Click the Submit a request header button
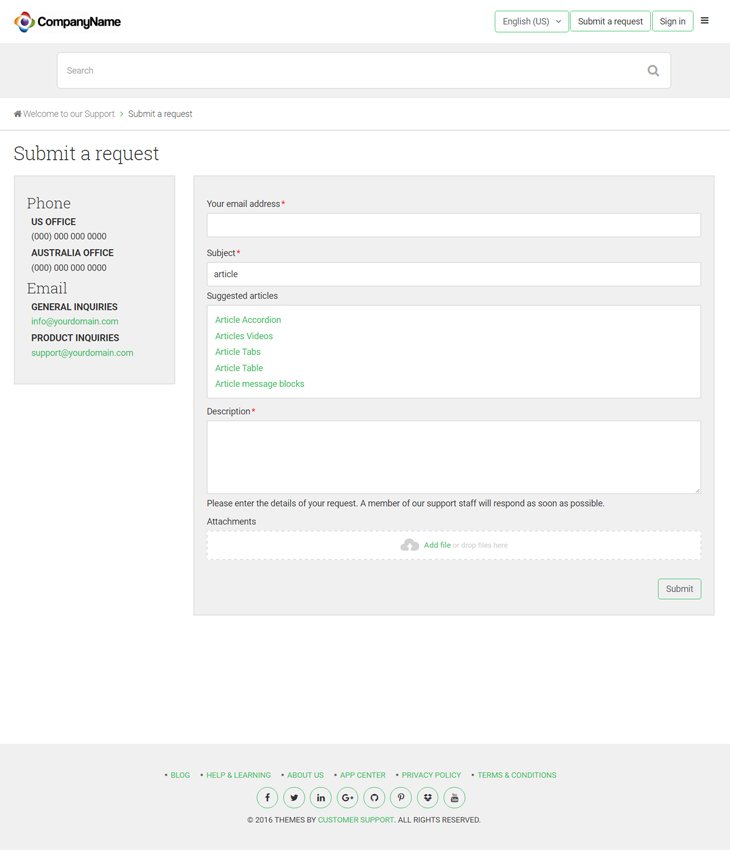The image size is (730, 850). click(x=610, y=21)
